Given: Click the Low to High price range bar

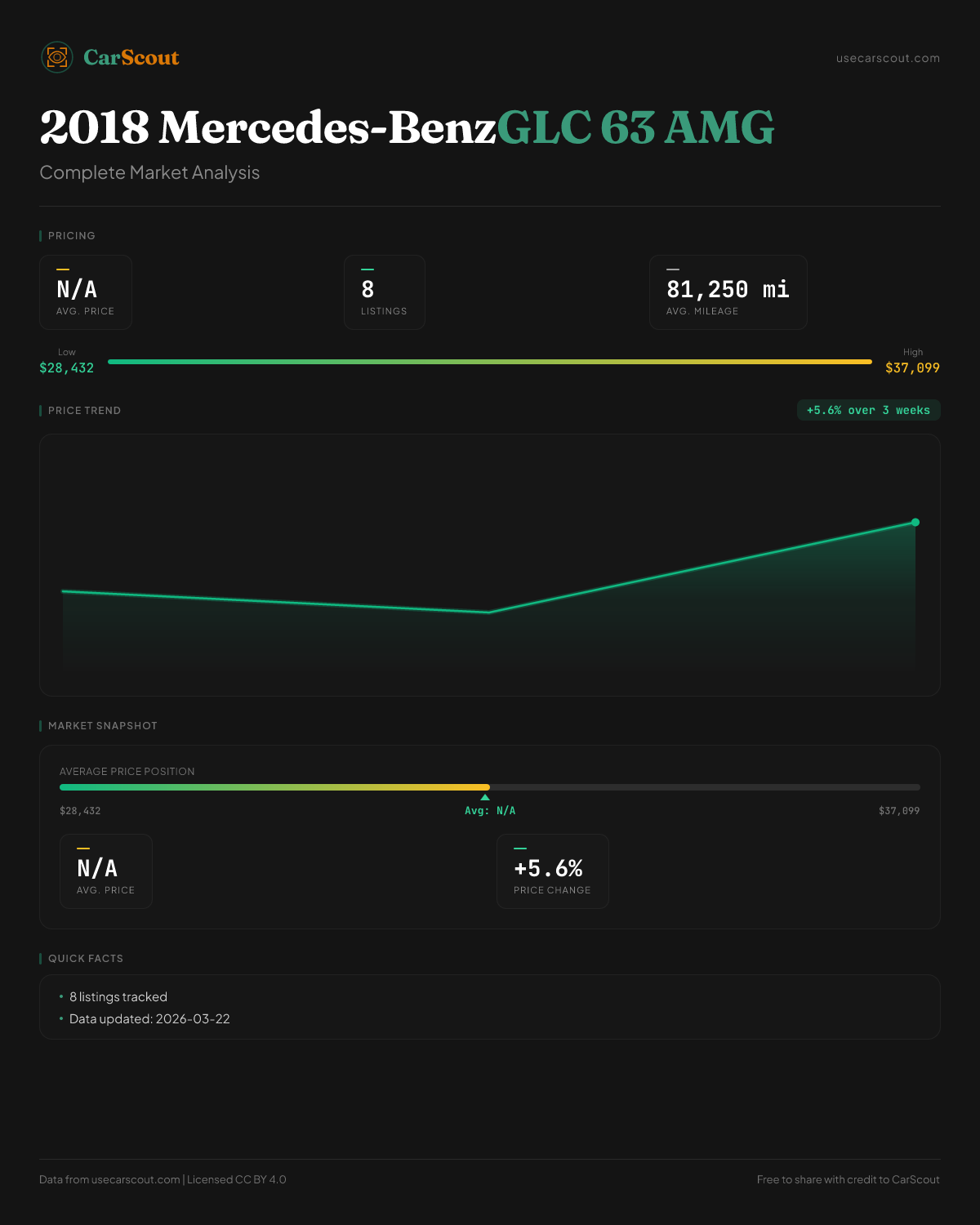Looking at the screenshot, I should (490, 362).
